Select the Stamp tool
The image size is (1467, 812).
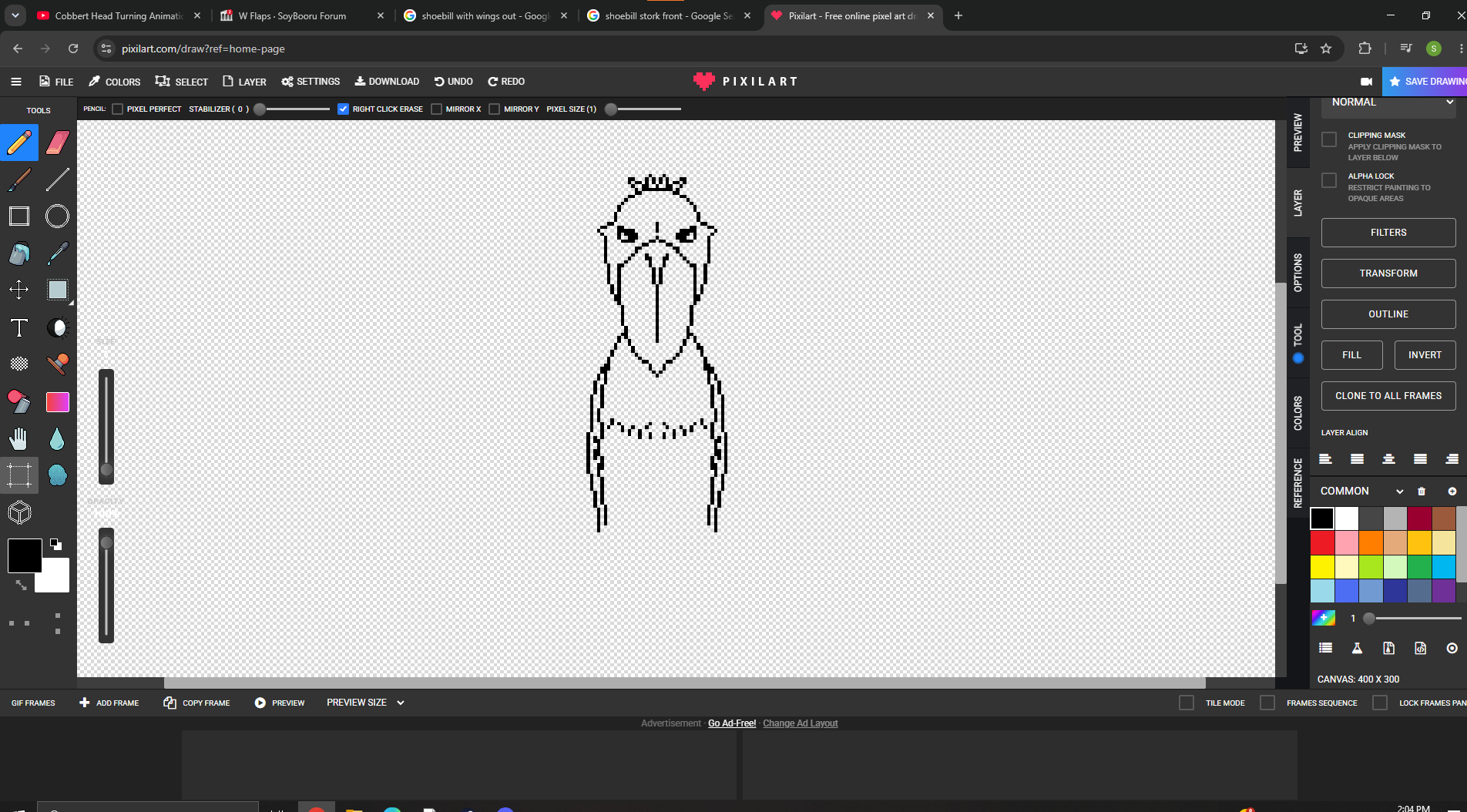[58, 364]
